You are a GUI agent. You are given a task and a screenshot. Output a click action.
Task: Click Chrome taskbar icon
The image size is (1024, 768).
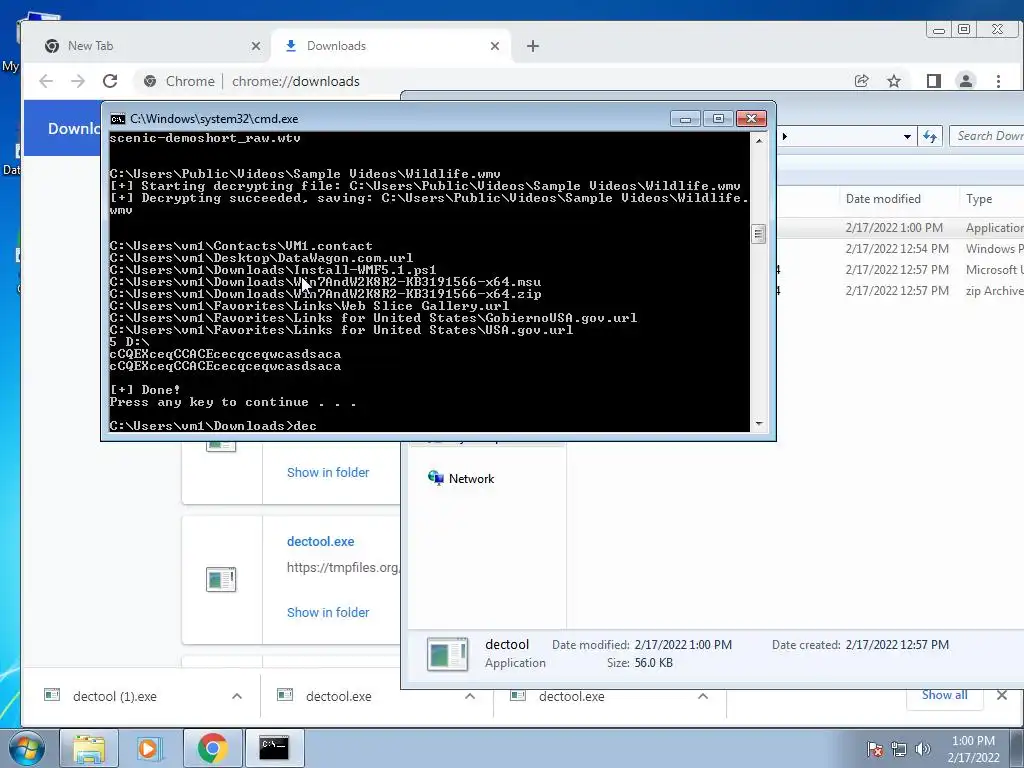[212, 748]
